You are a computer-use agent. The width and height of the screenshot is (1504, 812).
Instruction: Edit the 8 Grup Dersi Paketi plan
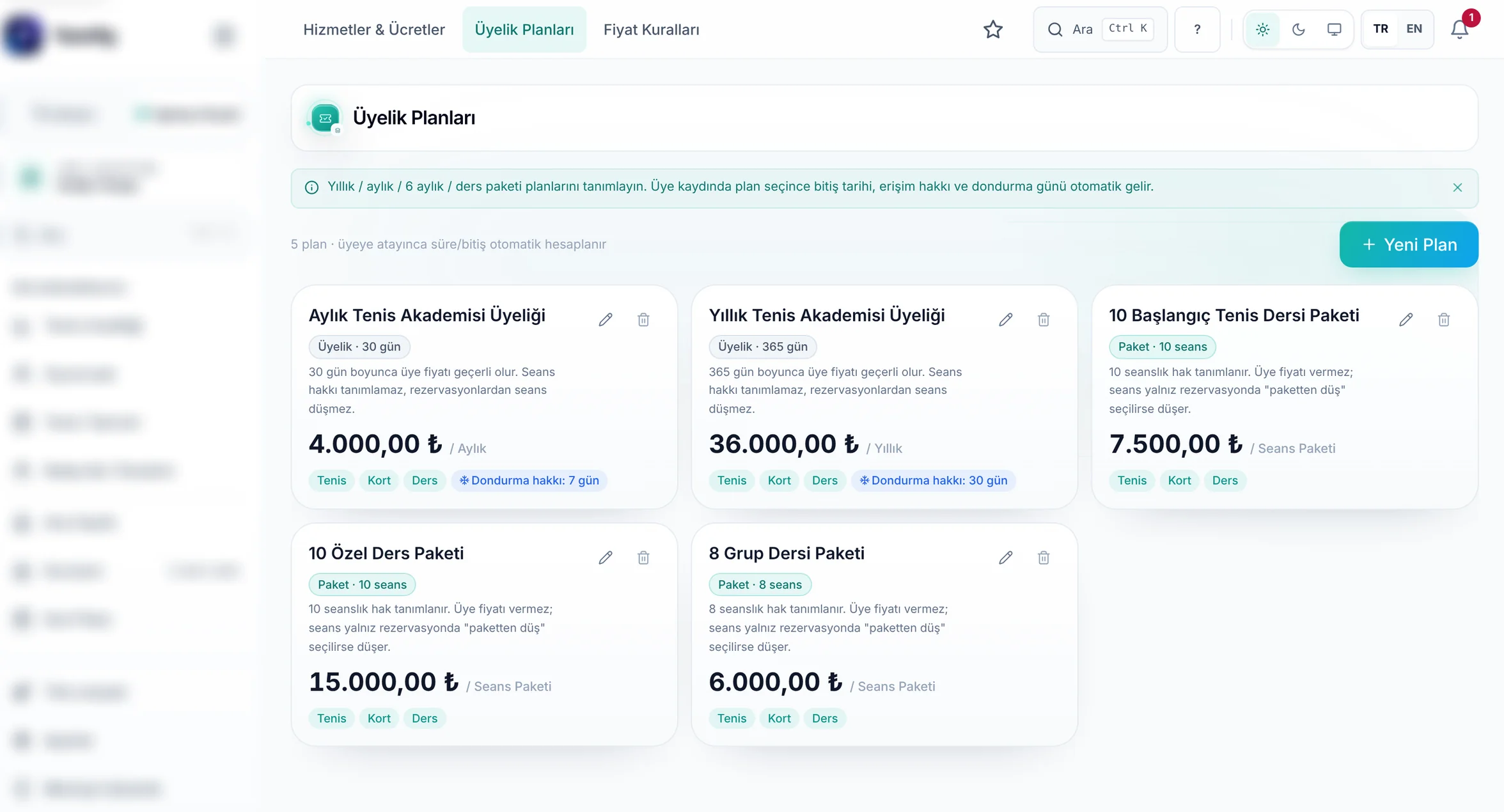(x=1005, y=558)
